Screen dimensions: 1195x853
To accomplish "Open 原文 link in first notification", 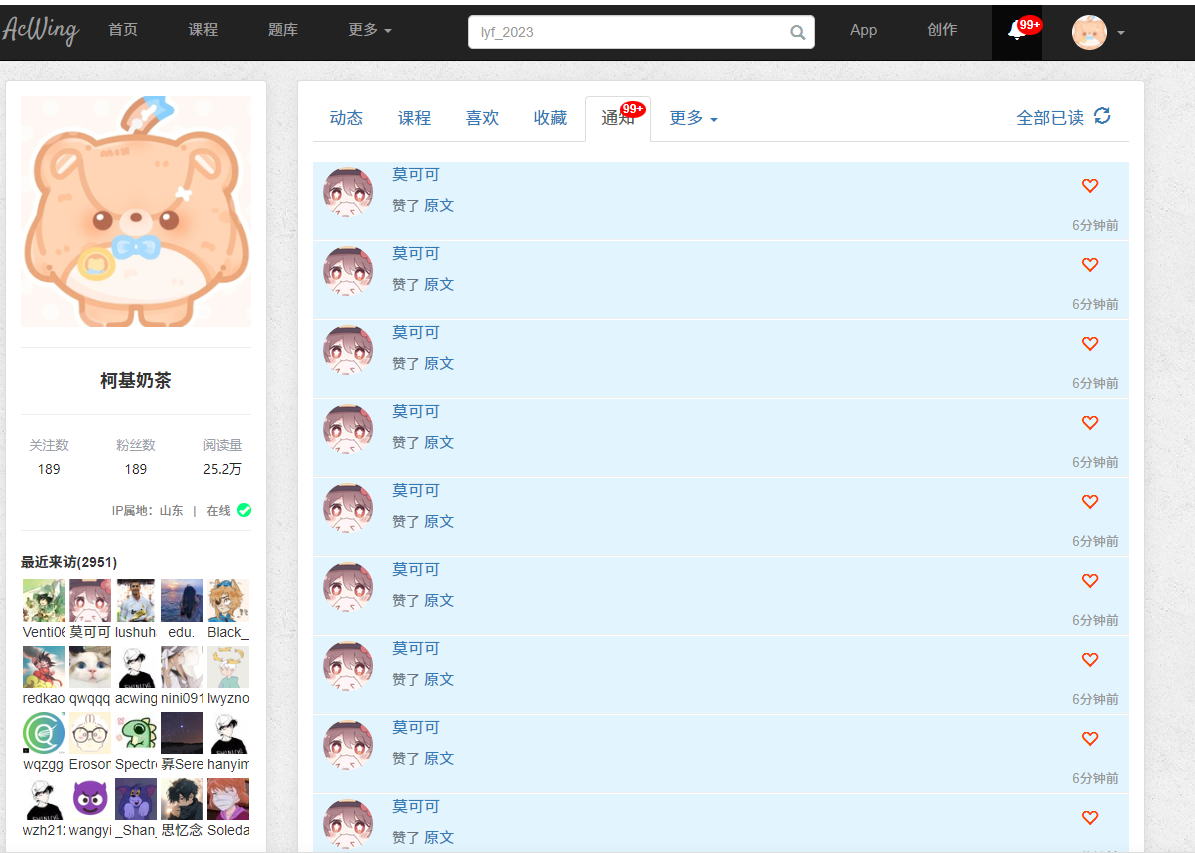I will tap(439, 205).
